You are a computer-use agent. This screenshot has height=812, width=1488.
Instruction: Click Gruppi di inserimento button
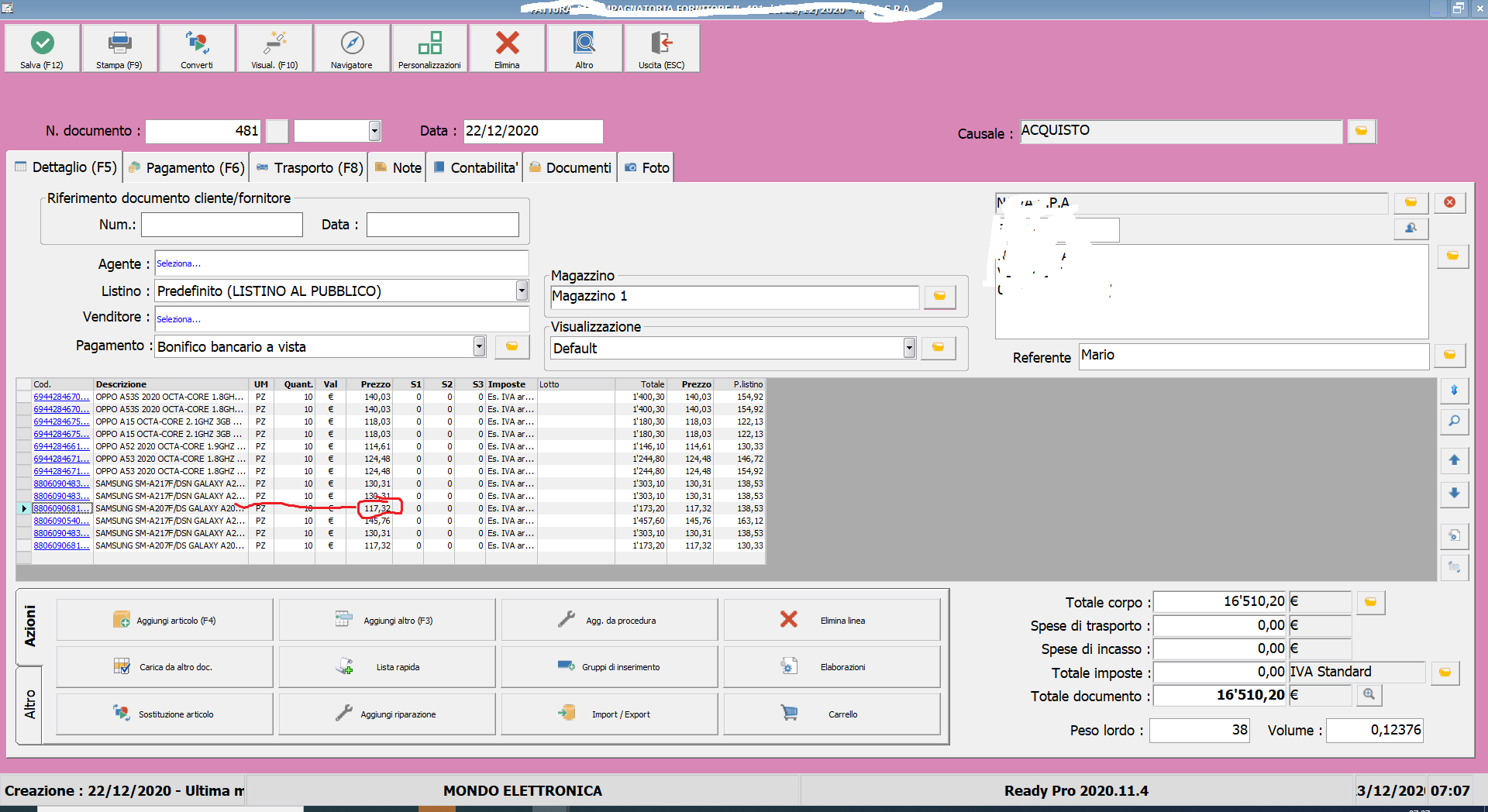click(609, 666)
